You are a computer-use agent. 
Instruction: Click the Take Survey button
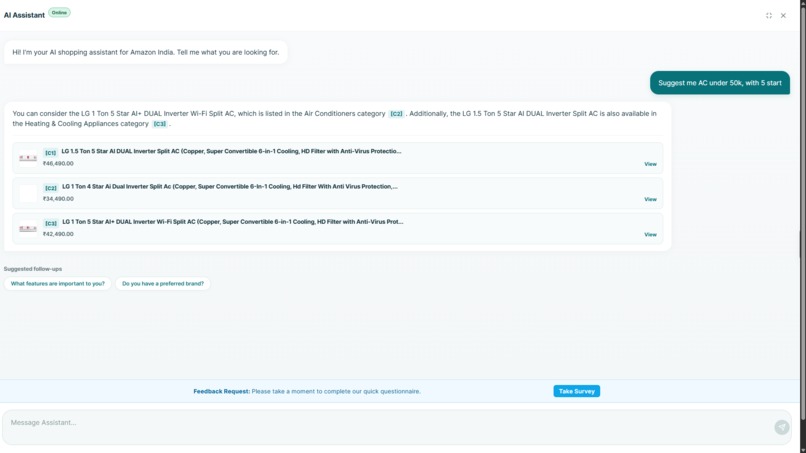point(576,391)
